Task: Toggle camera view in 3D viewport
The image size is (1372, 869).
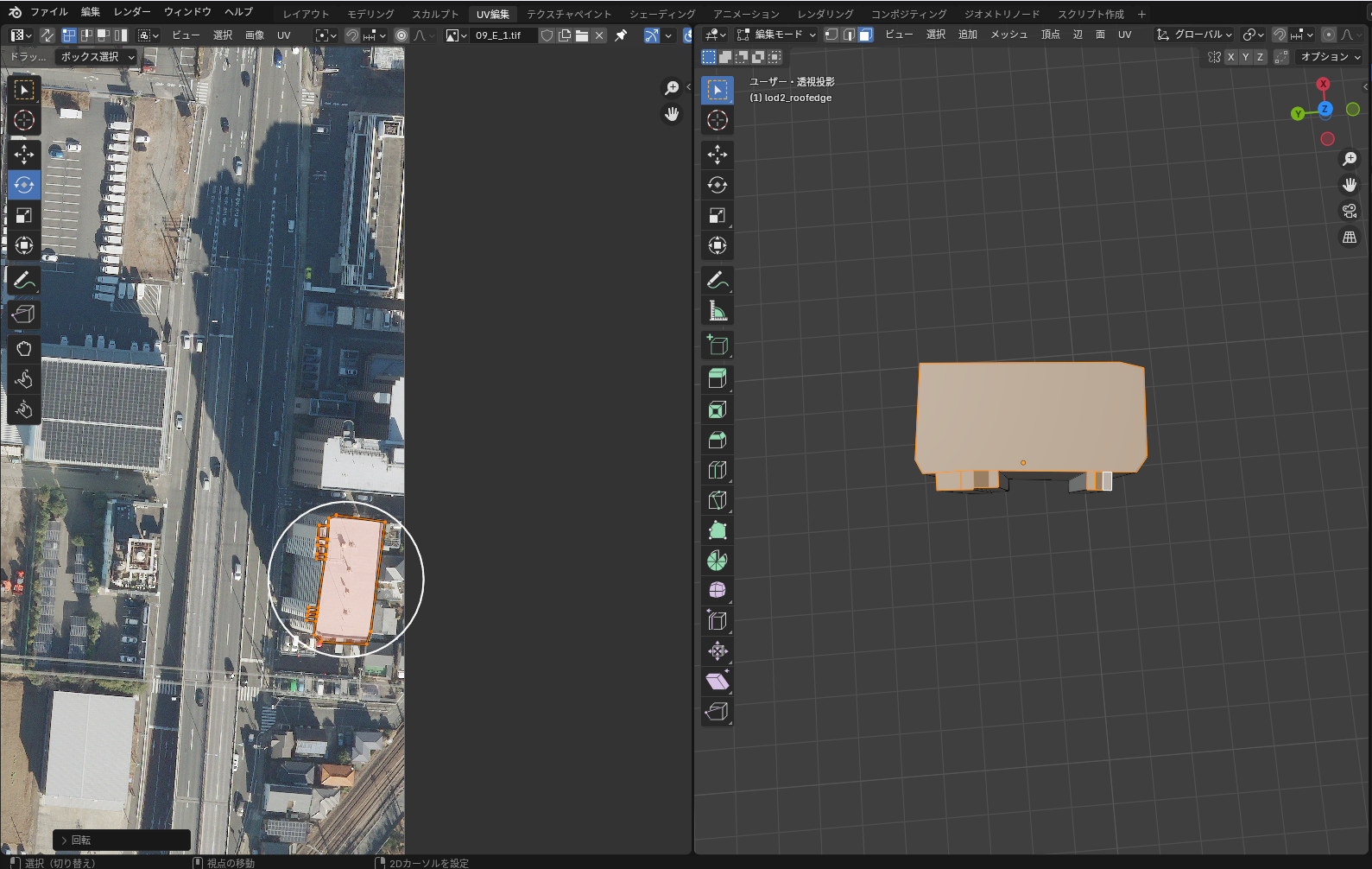Action: pos(1350,211)
